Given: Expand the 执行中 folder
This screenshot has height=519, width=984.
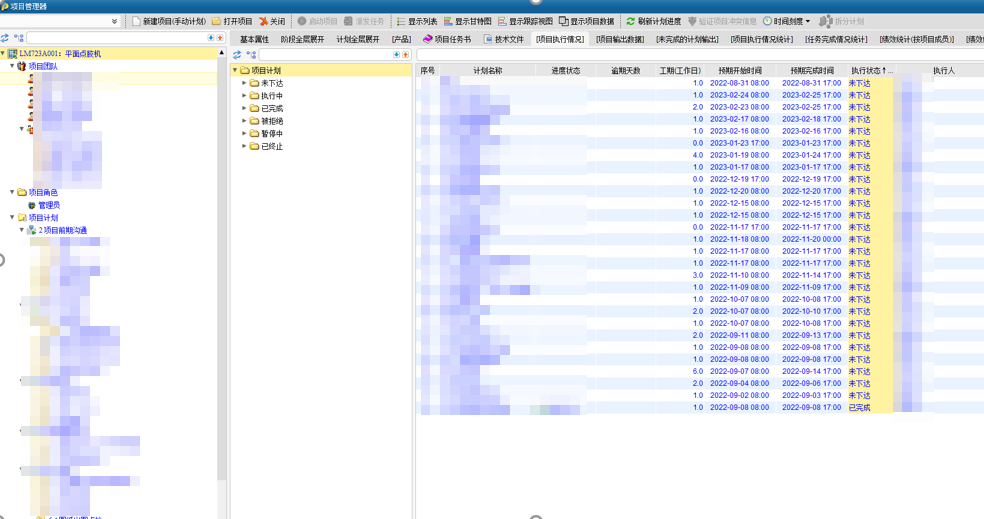Looking at the screenshot, I should click(x=244, y=95).
